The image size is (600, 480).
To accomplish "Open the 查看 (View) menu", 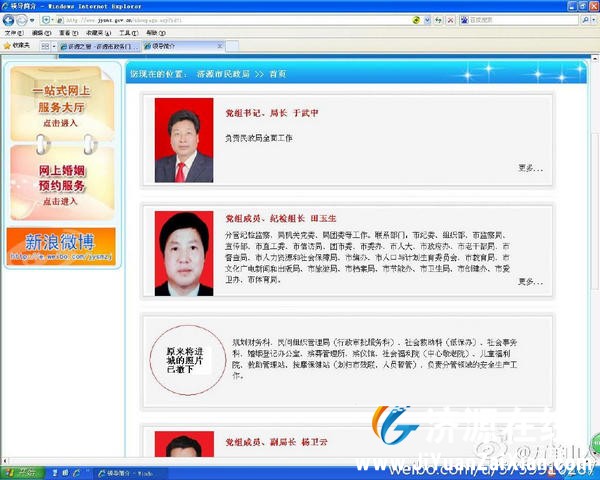I will [68, 33].
